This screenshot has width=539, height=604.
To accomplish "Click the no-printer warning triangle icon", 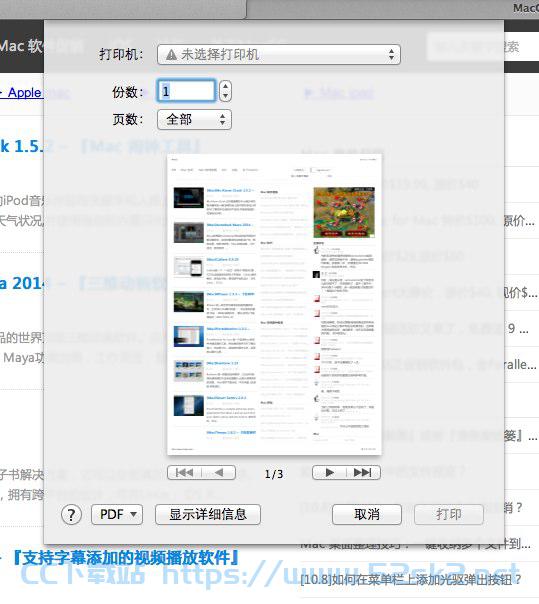I will (x=171, y=55).
